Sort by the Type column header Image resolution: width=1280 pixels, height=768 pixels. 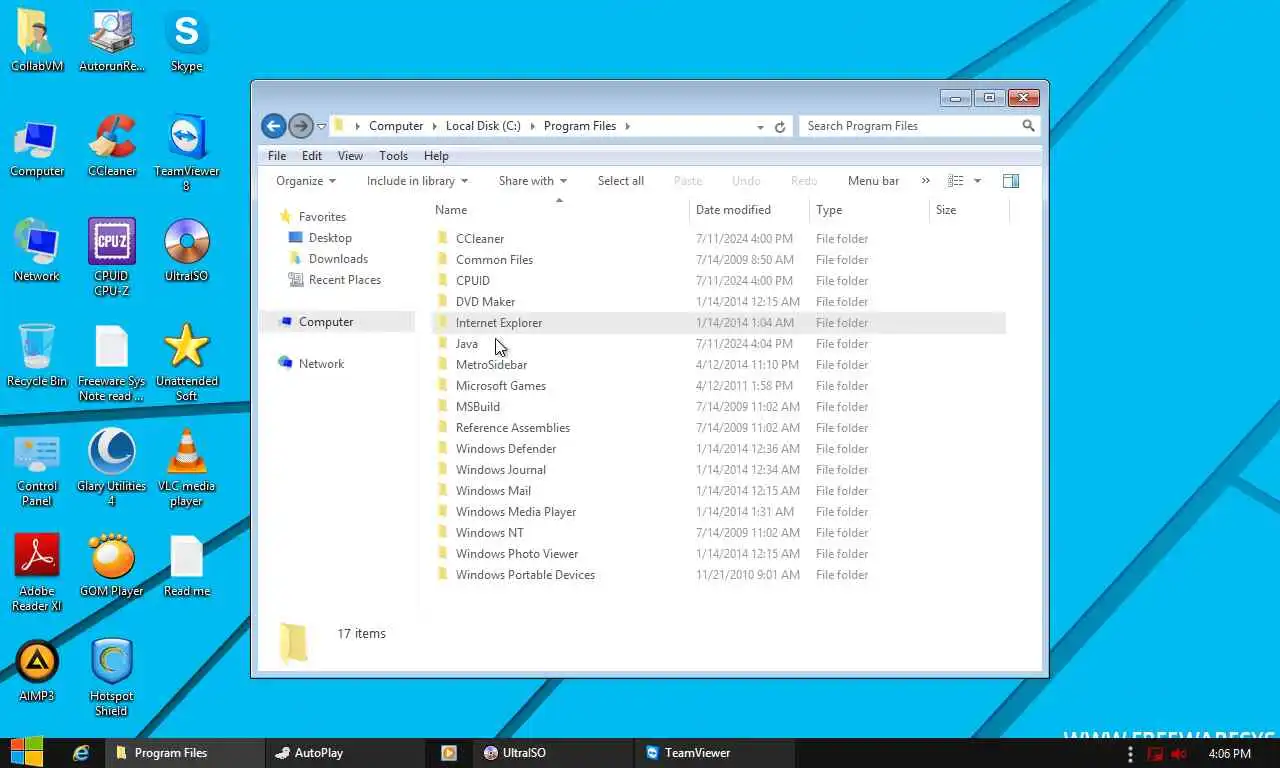(869, 210)
